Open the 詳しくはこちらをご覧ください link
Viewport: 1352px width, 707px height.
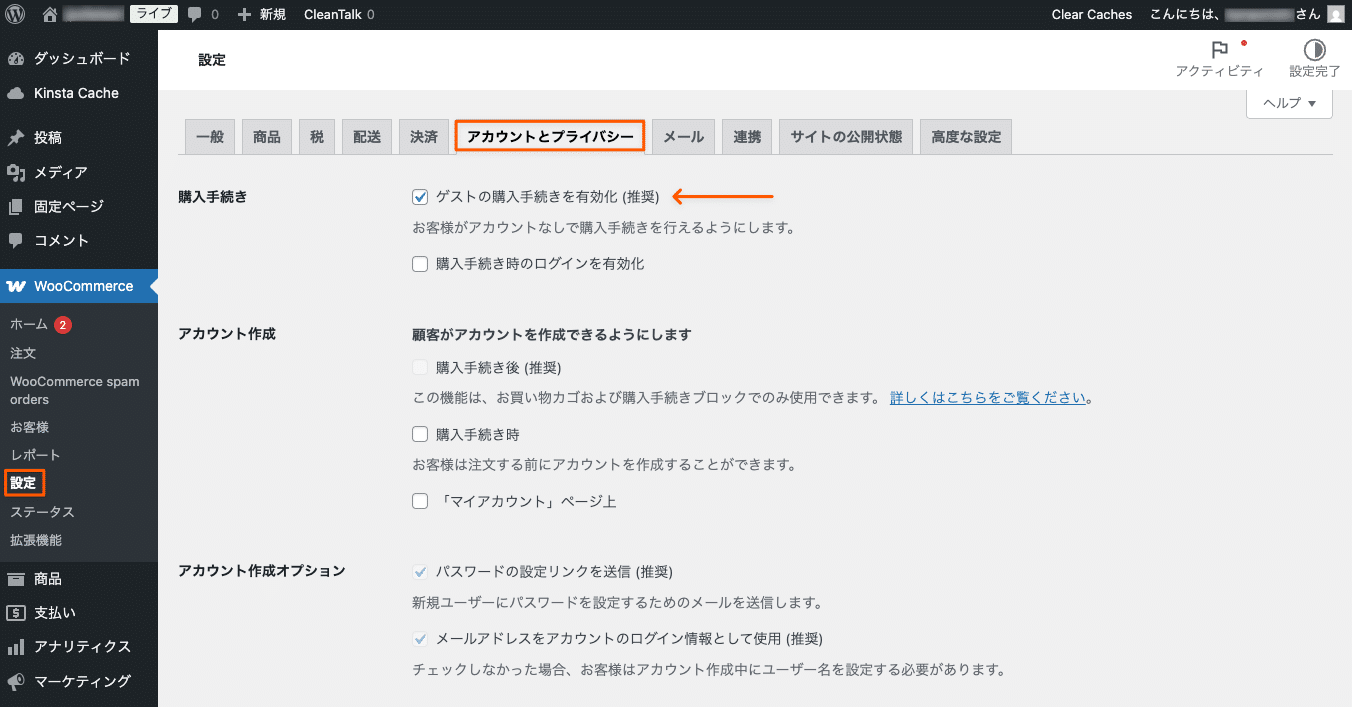tap(988, 397)
